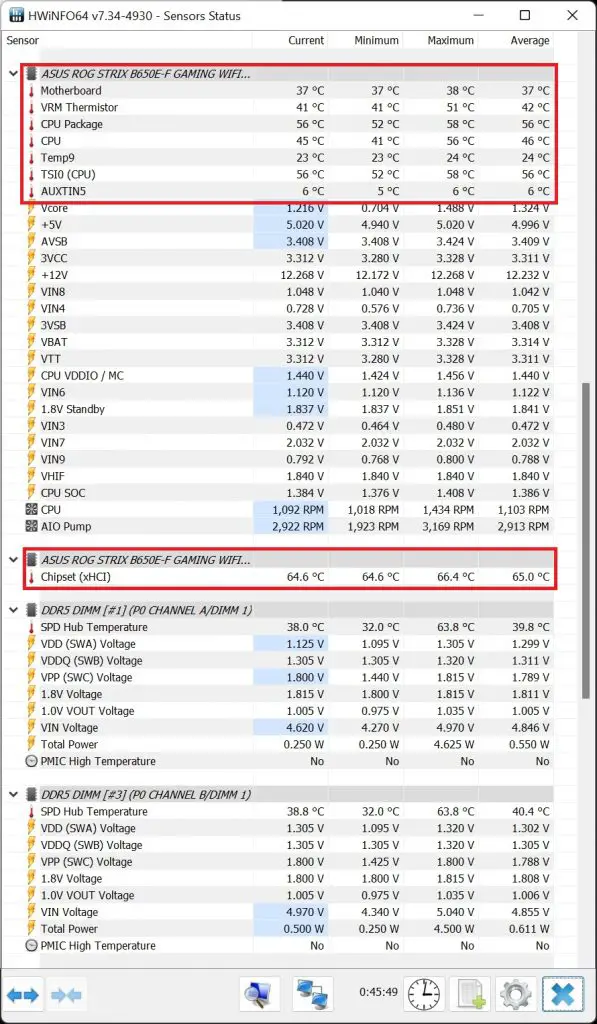
Task: Click the HWiNFO64 title bar app icon
Action: (x=16, y=15)
